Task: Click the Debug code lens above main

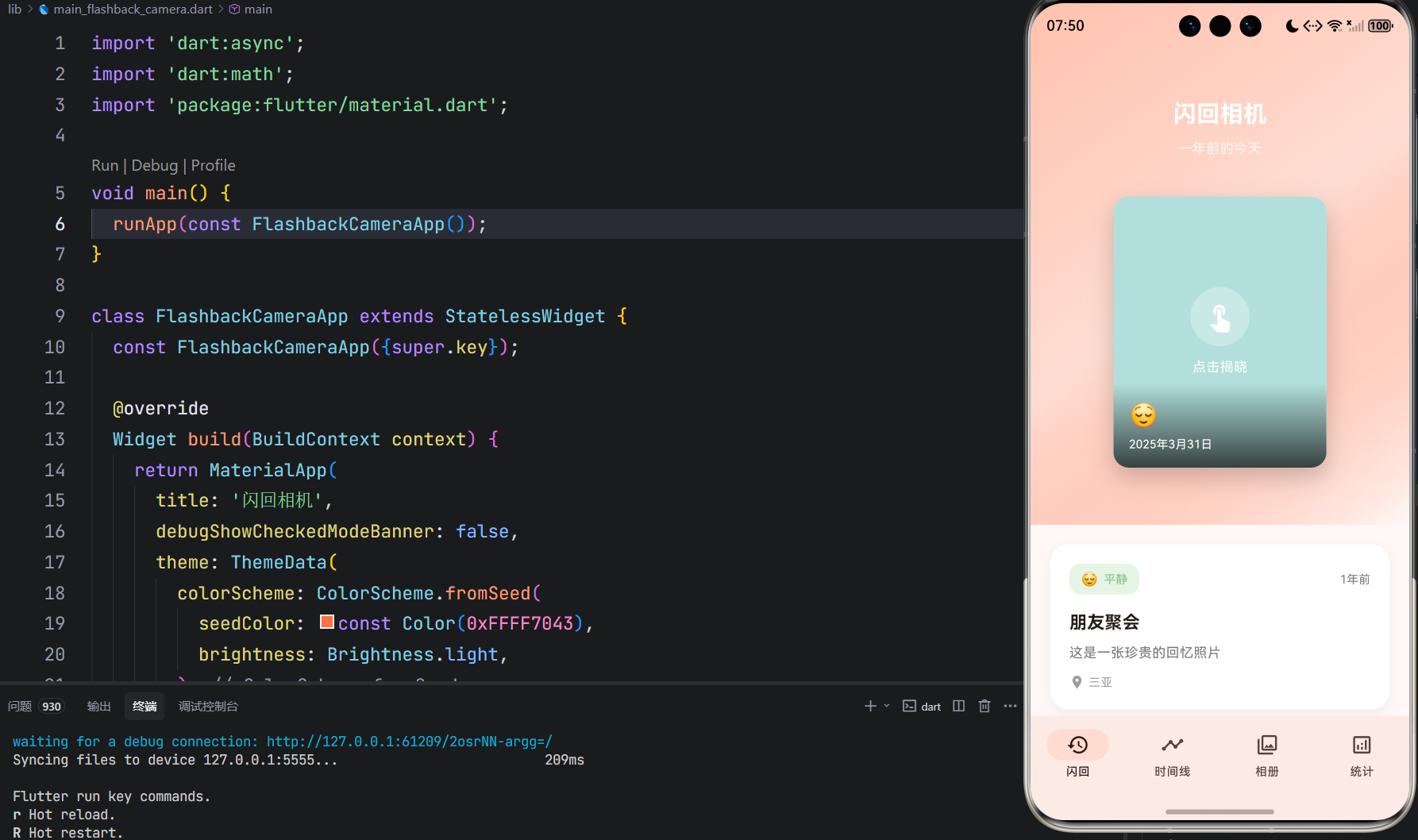Action: pos(155,165)
